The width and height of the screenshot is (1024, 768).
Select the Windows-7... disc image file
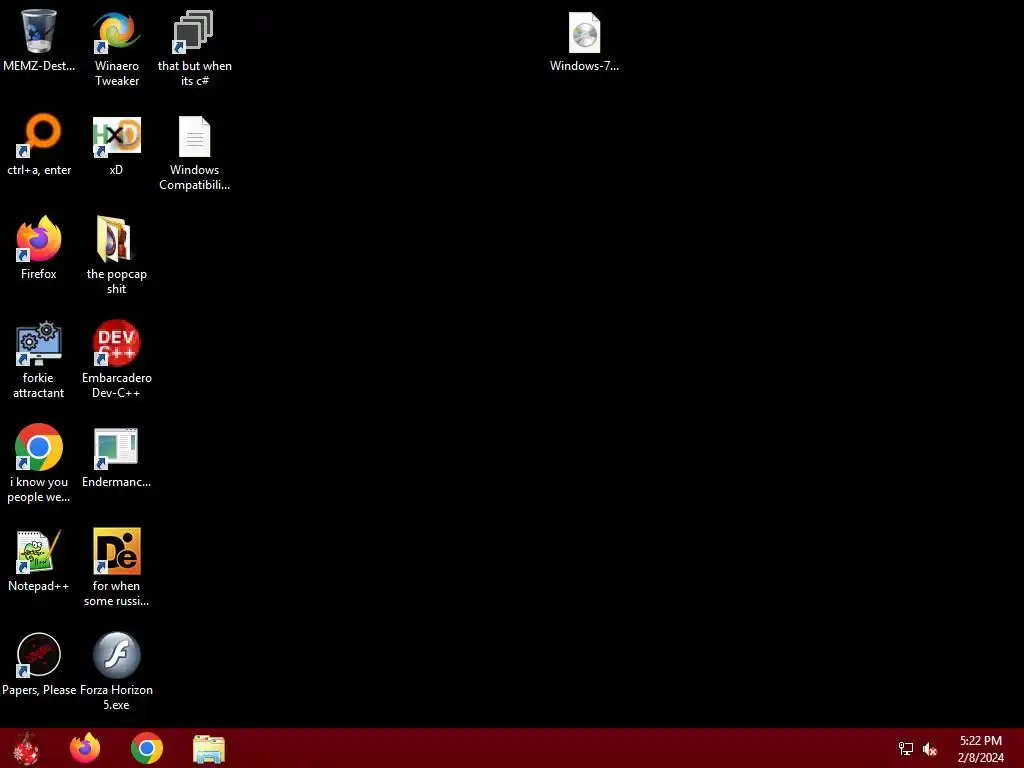click(x=584, y=33)
